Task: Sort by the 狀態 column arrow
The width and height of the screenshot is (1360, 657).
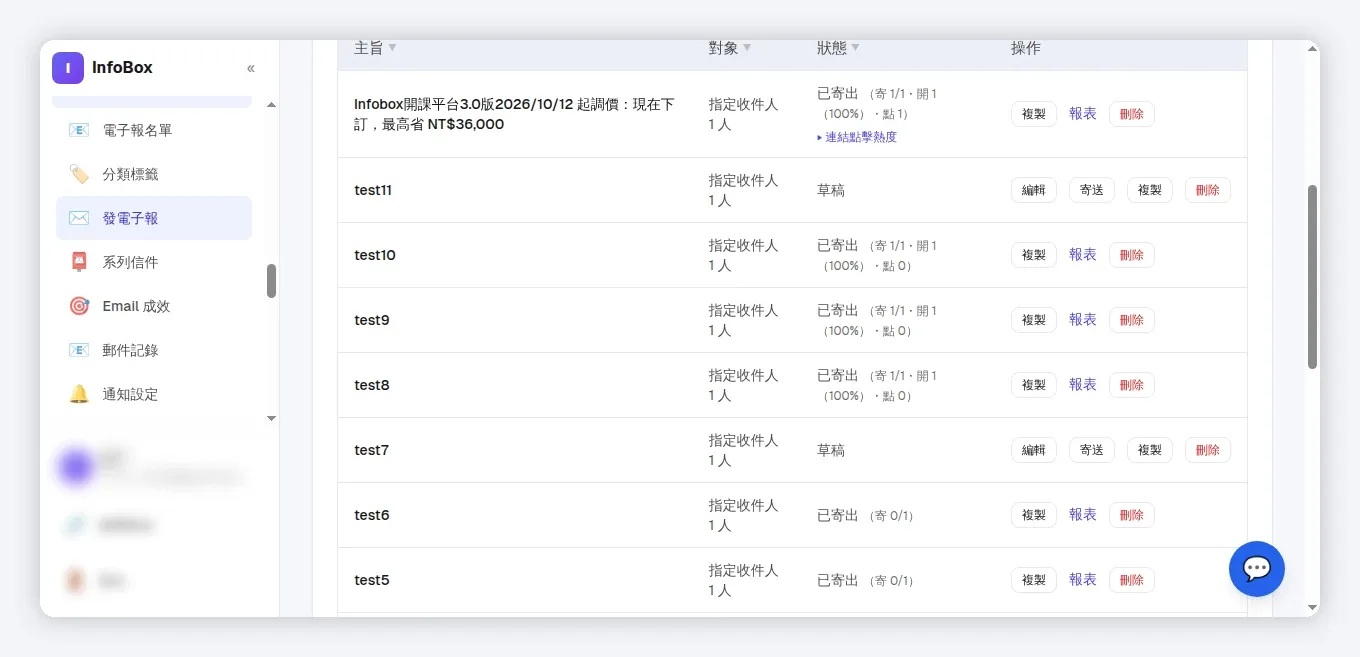Action: pyautogui.click(x=855, y=48)
